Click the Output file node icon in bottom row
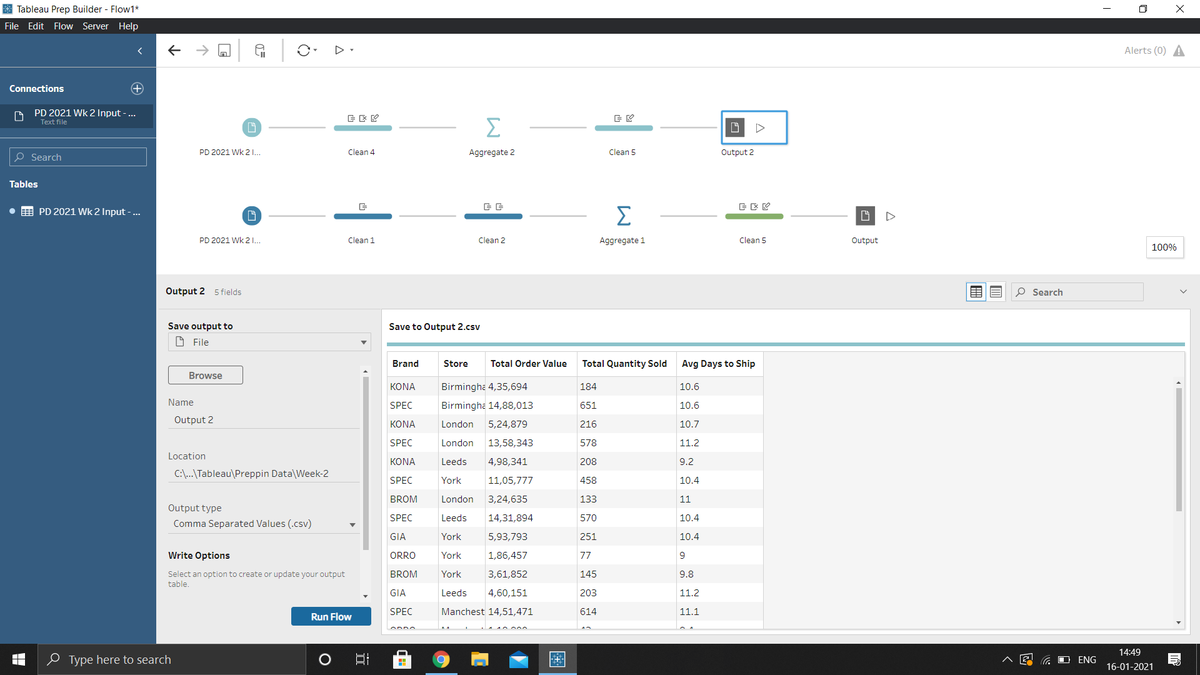Viewport: 1200px width, 675px height. pyautogui.click(x=866, y=216)
